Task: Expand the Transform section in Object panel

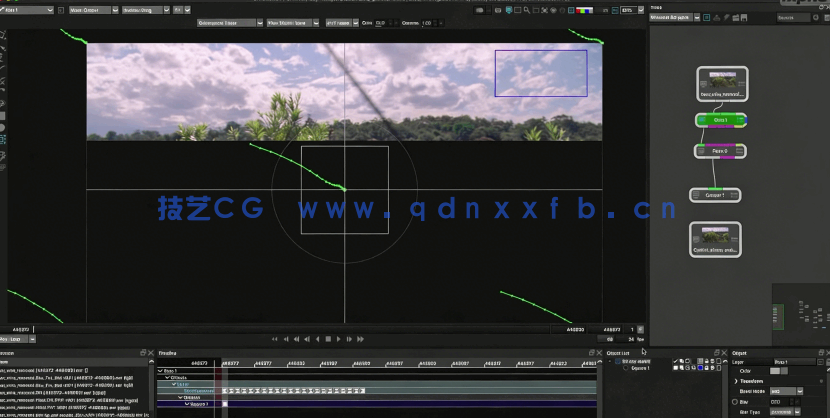Action: point(737,381)
